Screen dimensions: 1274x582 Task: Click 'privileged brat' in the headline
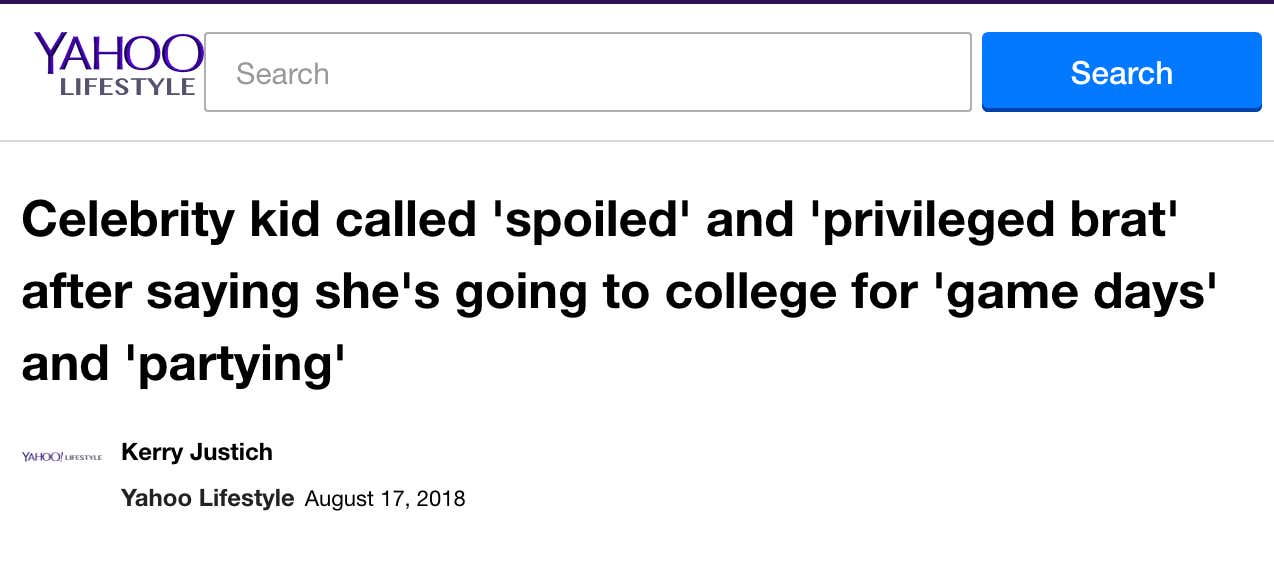coord(996,221)
